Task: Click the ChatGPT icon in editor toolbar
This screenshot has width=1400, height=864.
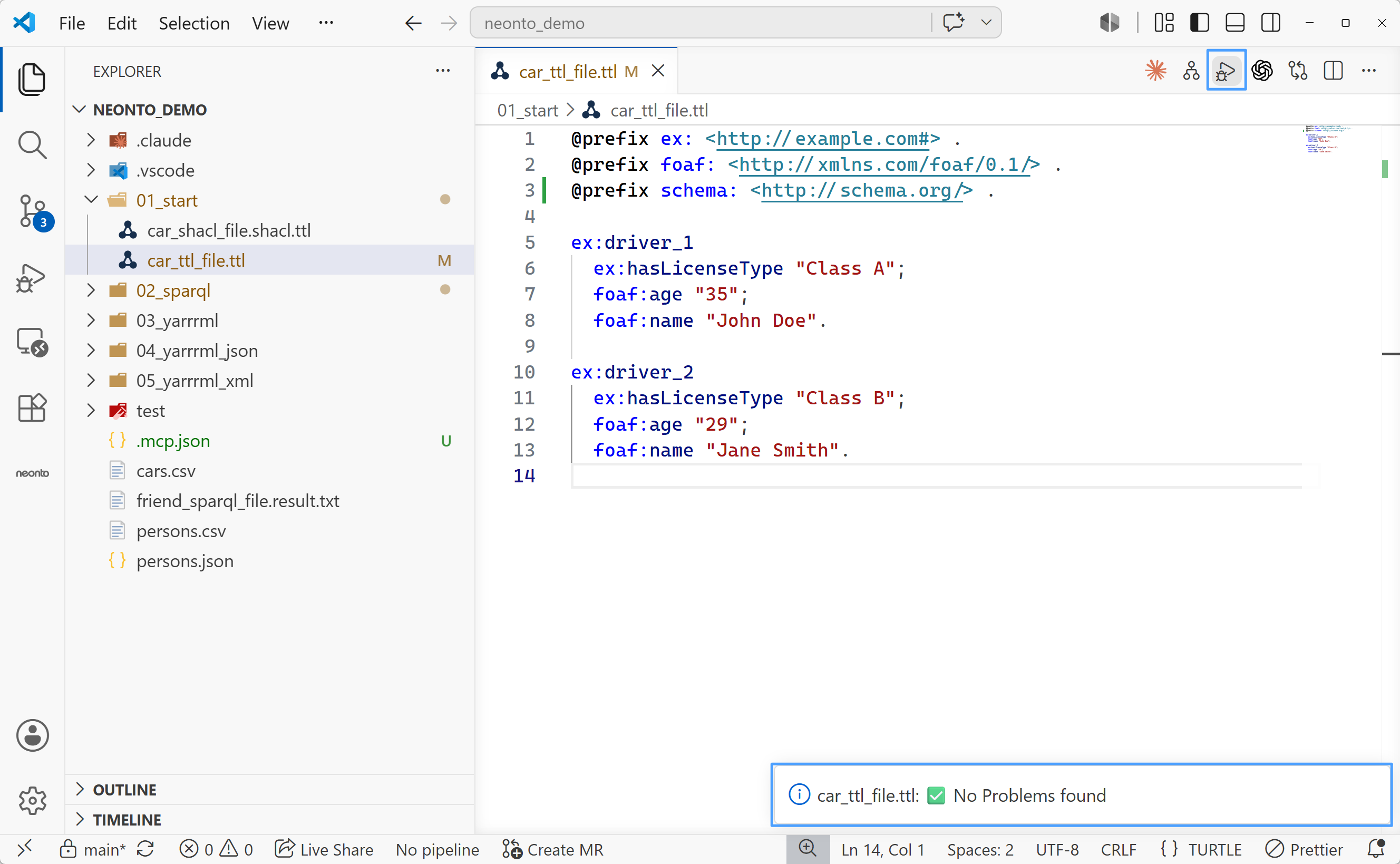Action: (1262, 71)
